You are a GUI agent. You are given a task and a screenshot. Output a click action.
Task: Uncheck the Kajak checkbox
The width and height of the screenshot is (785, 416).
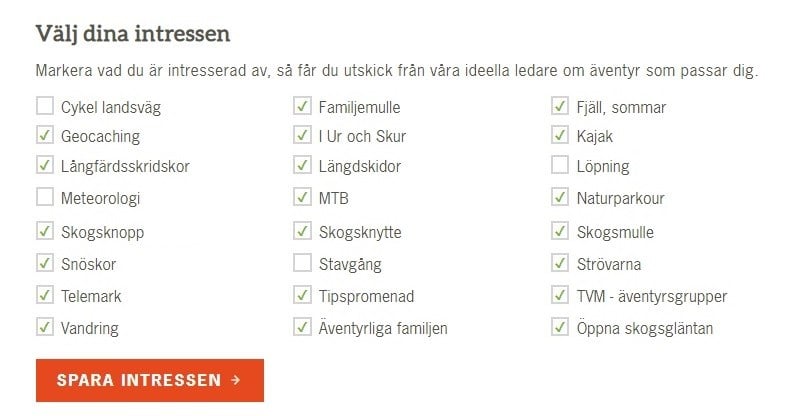click(560, 135)
